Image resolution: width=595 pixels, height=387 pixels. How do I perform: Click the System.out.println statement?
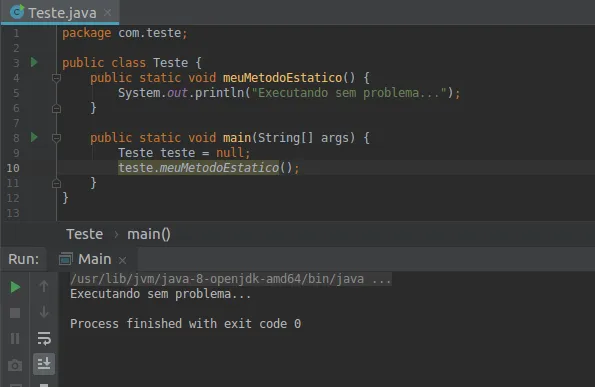289,93
